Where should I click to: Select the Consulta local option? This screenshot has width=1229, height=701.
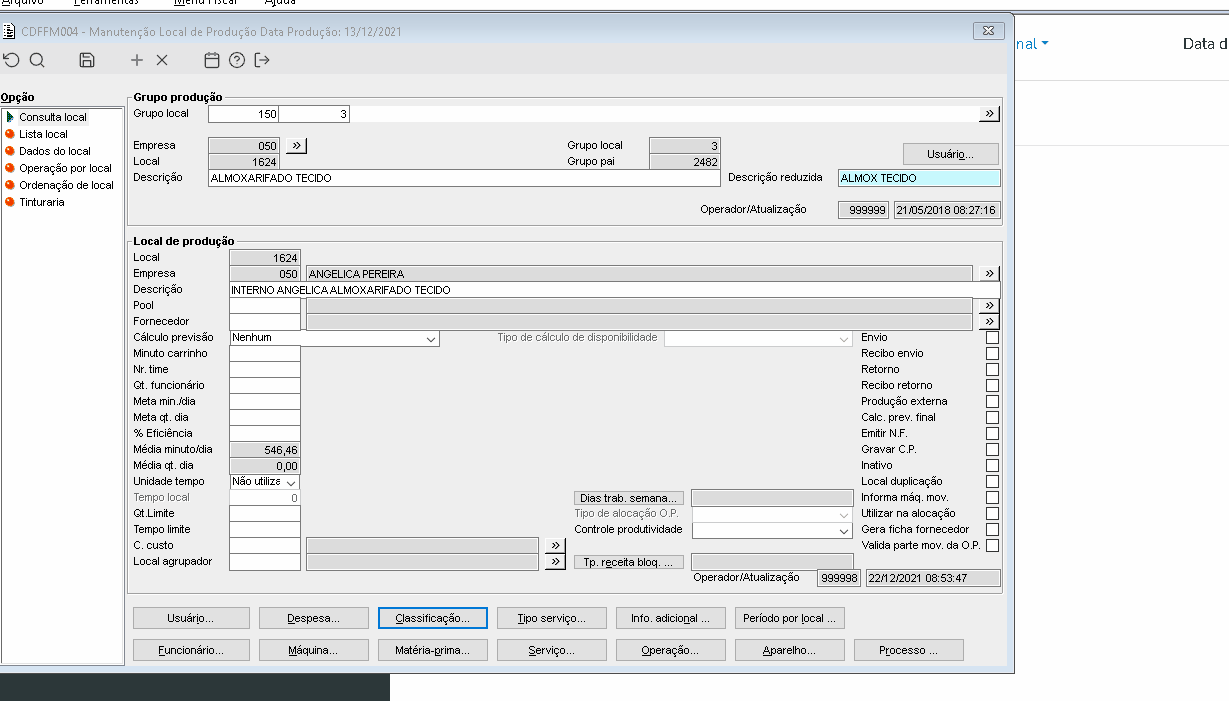point(53,117)
